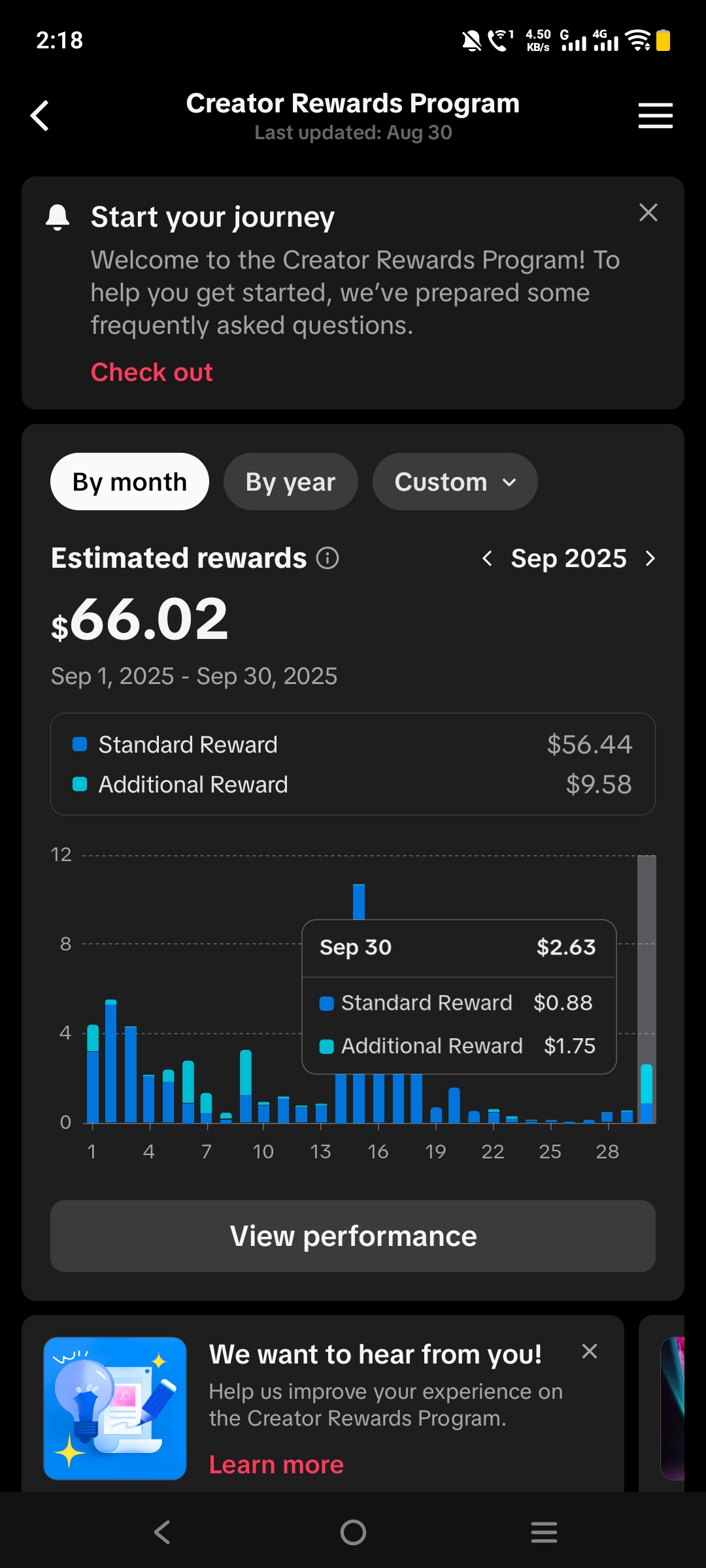Open the hamburger menu icon
The height and width of the screenshot is (1568, 706).
(655, 116)
